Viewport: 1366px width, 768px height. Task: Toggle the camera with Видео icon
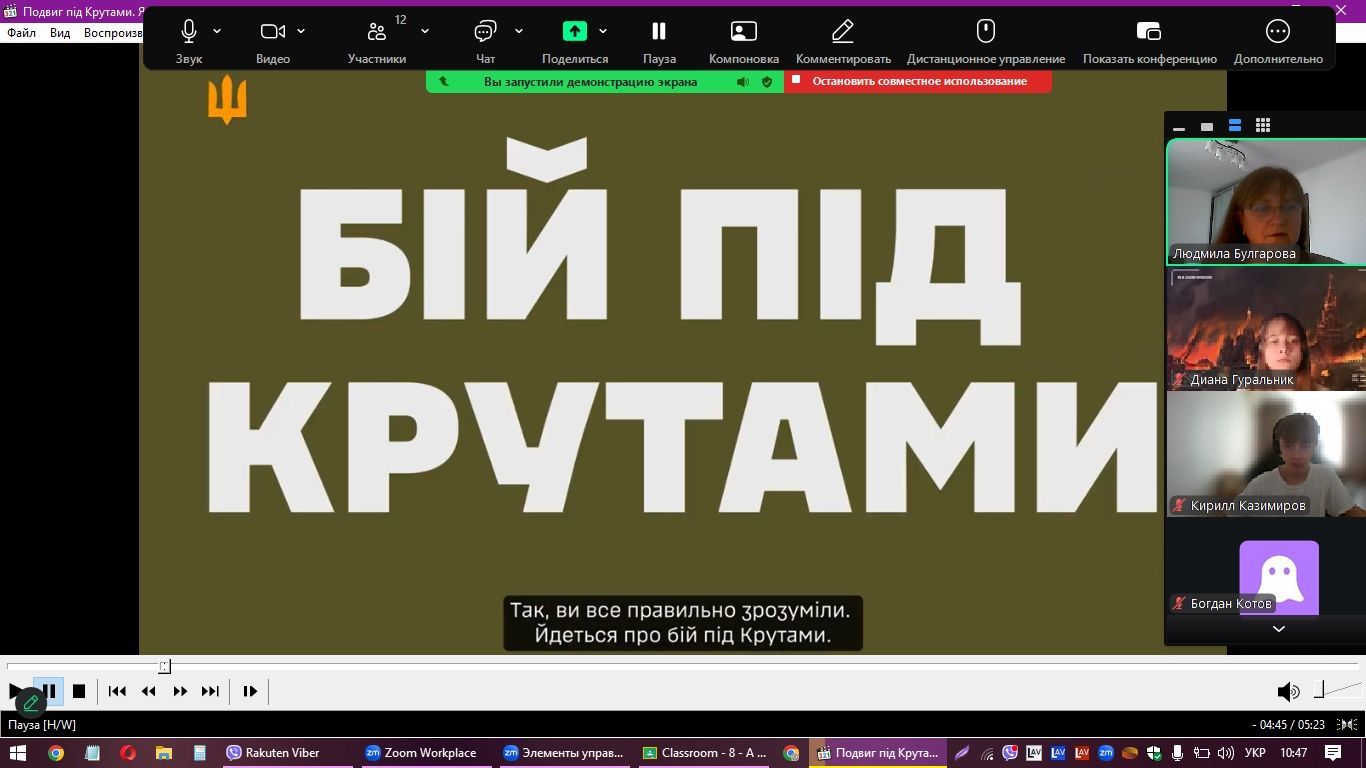point(272,32)
